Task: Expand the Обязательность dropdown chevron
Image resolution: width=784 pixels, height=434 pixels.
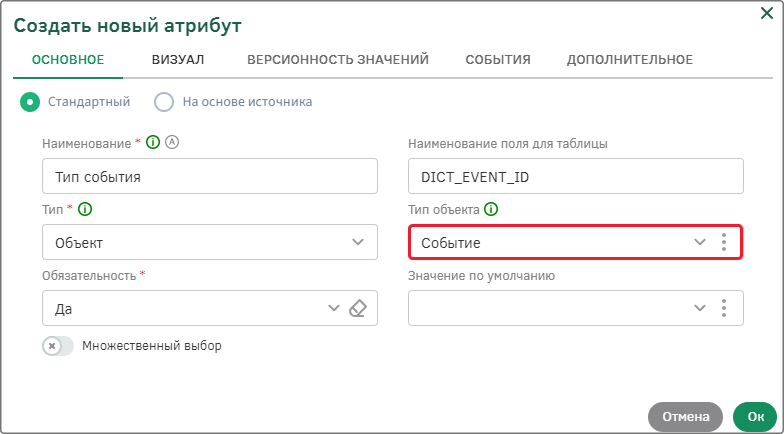Action: coord(334,308)
